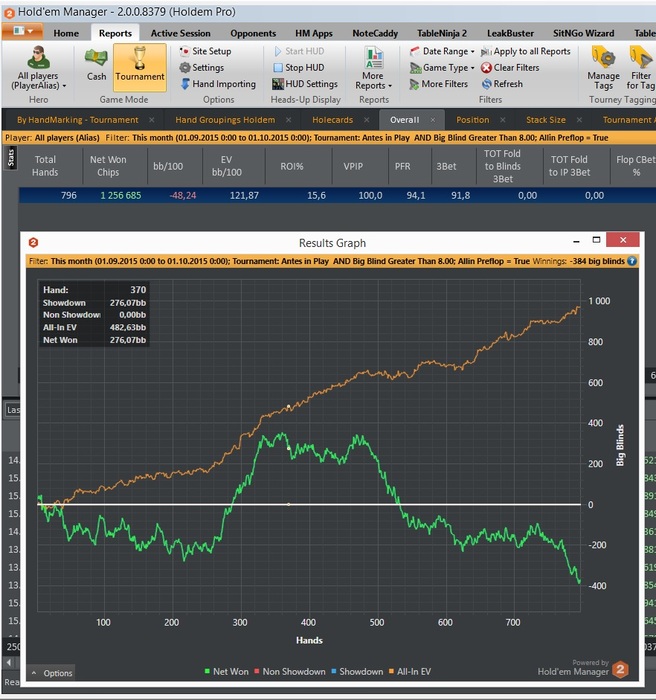Toggle the All-In EV legend series
Viewport: 656px width, 700px height.
(409, 671)
